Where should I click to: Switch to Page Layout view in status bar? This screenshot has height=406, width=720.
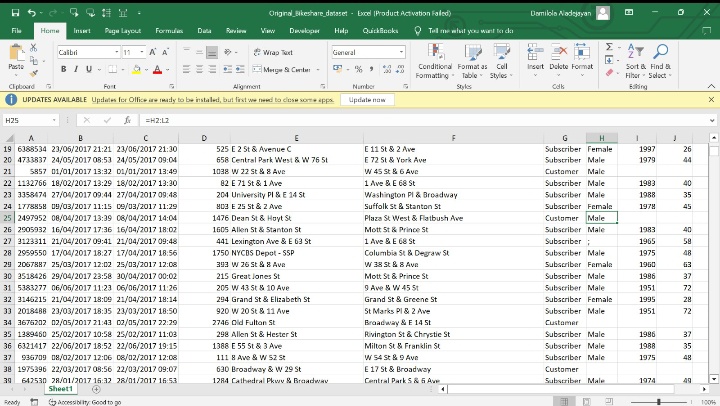point(586,402)
